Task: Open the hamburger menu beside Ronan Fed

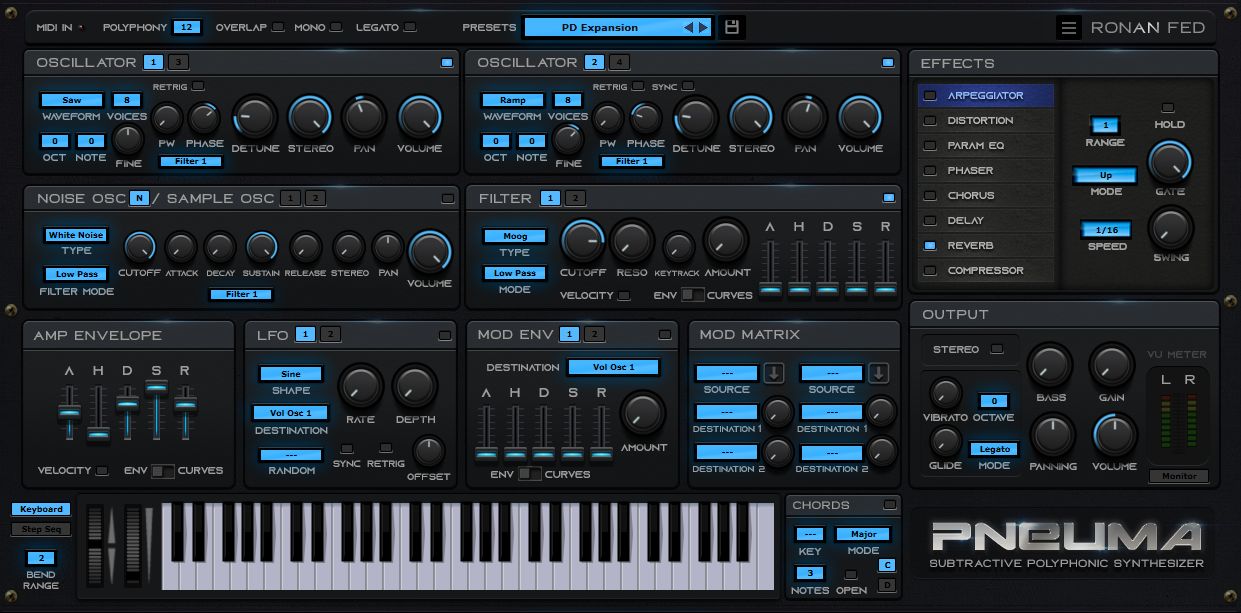Action: pos(1069,28)
